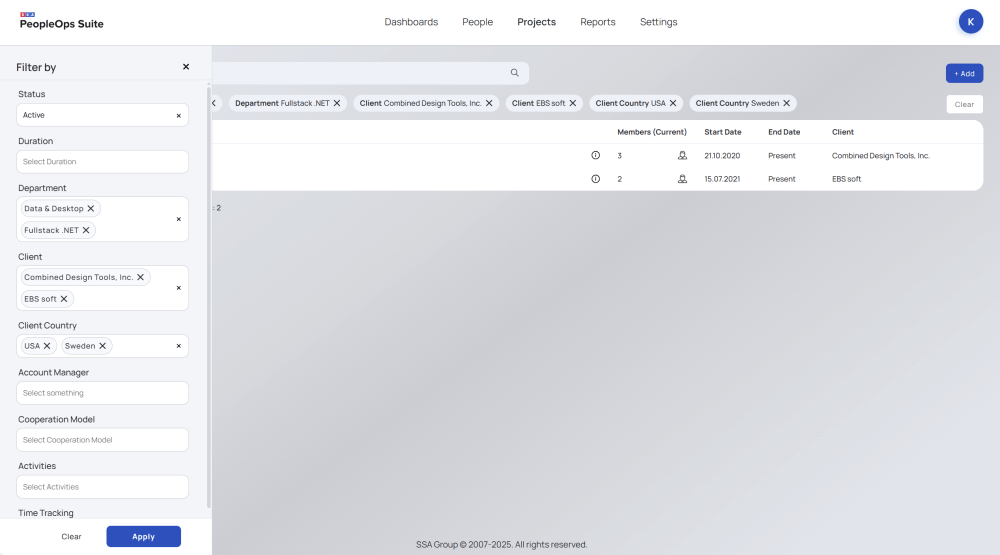
Task: Open the Cooperation Model dropdown
Action: (103, 440)
